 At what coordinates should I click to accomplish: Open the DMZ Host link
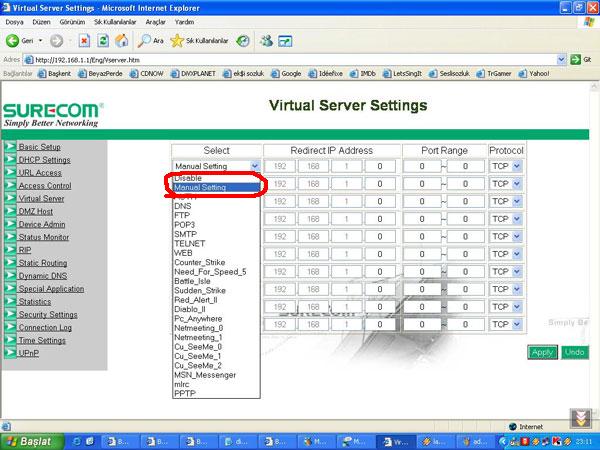(x=36, y=211)
